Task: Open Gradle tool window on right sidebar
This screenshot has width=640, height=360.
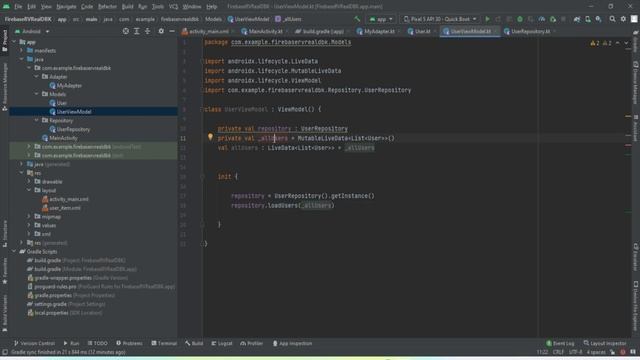Action: click(636, 41)
